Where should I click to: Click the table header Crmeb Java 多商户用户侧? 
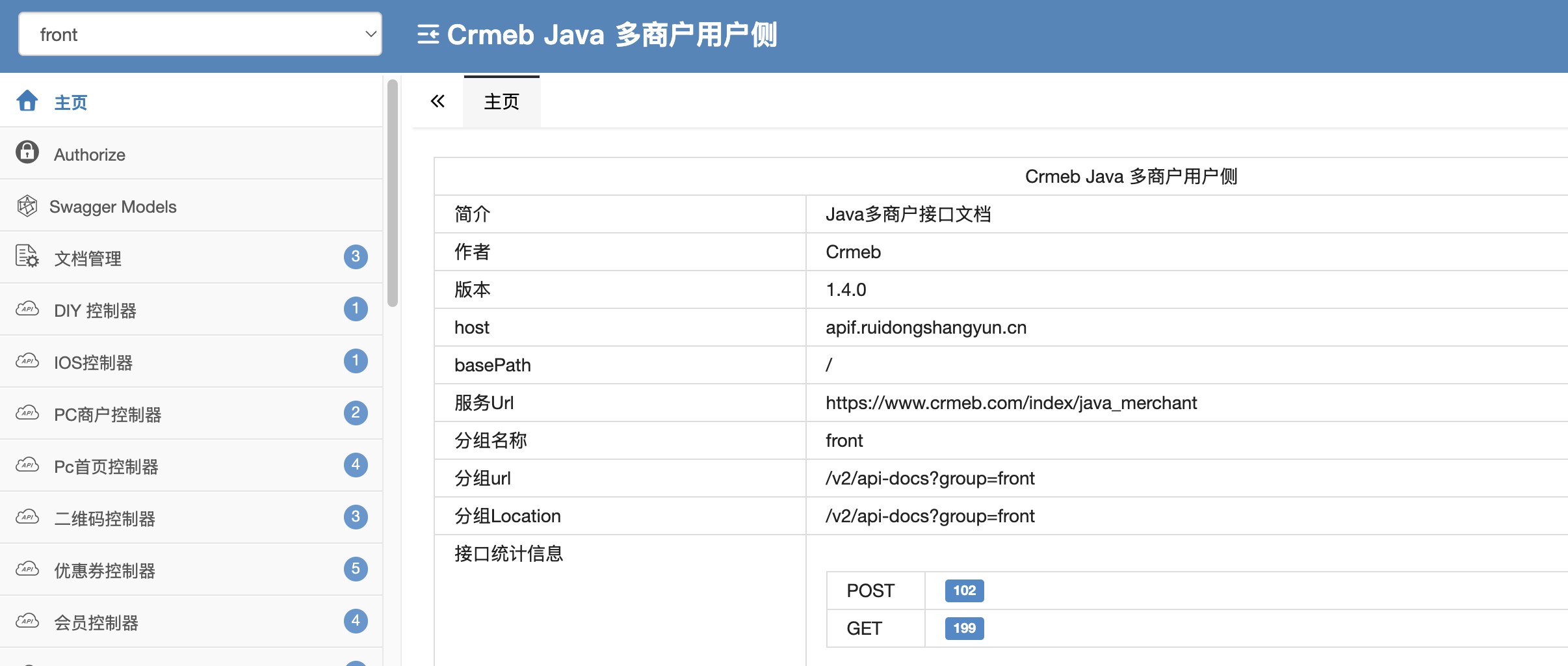tap(1130, 176)
